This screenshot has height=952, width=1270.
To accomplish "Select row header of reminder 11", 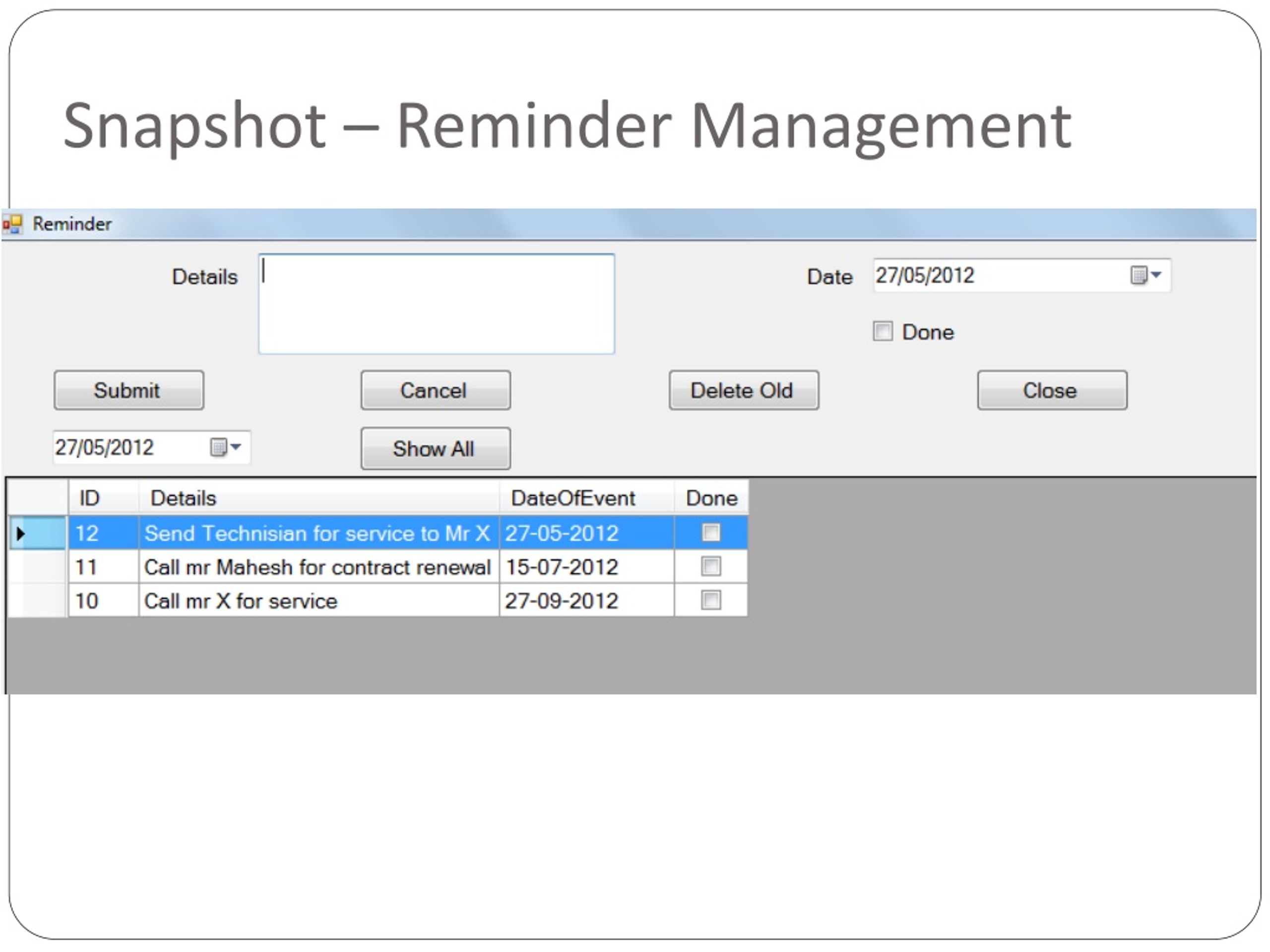I will (37, 567).
